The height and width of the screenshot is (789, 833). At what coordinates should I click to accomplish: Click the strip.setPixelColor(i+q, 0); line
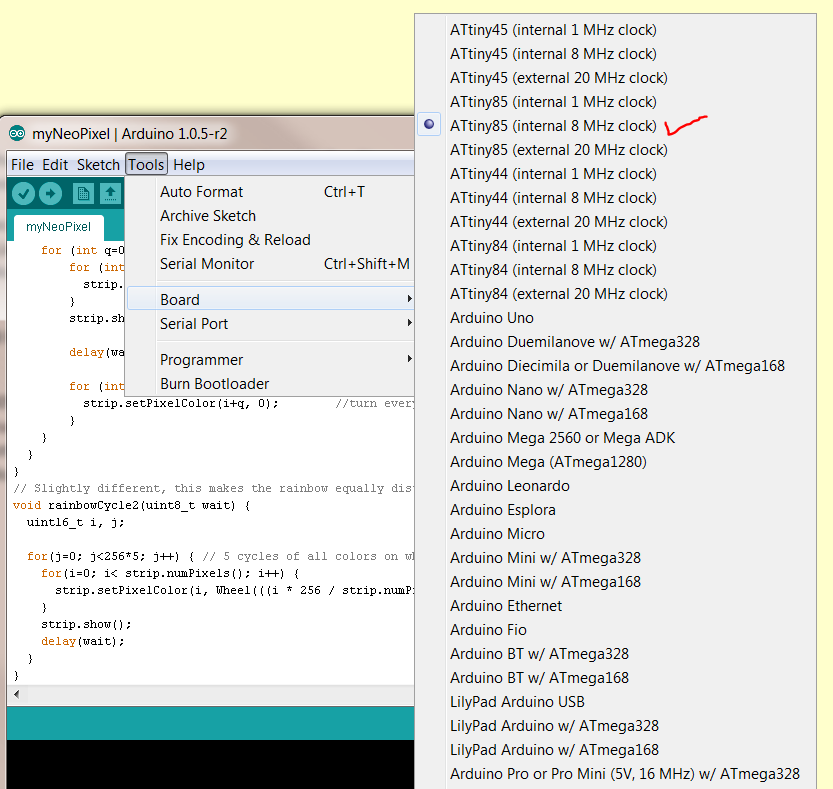coord(181,403)
